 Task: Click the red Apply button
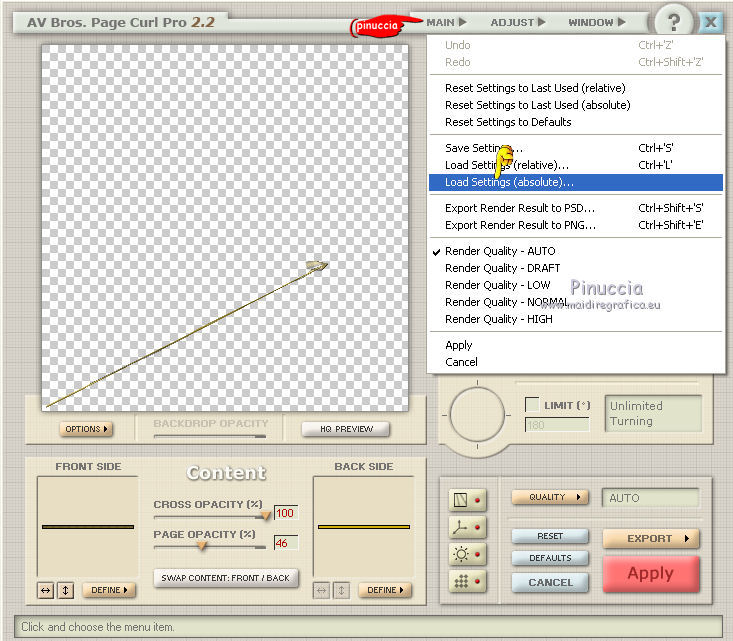(x=651, y=574)
